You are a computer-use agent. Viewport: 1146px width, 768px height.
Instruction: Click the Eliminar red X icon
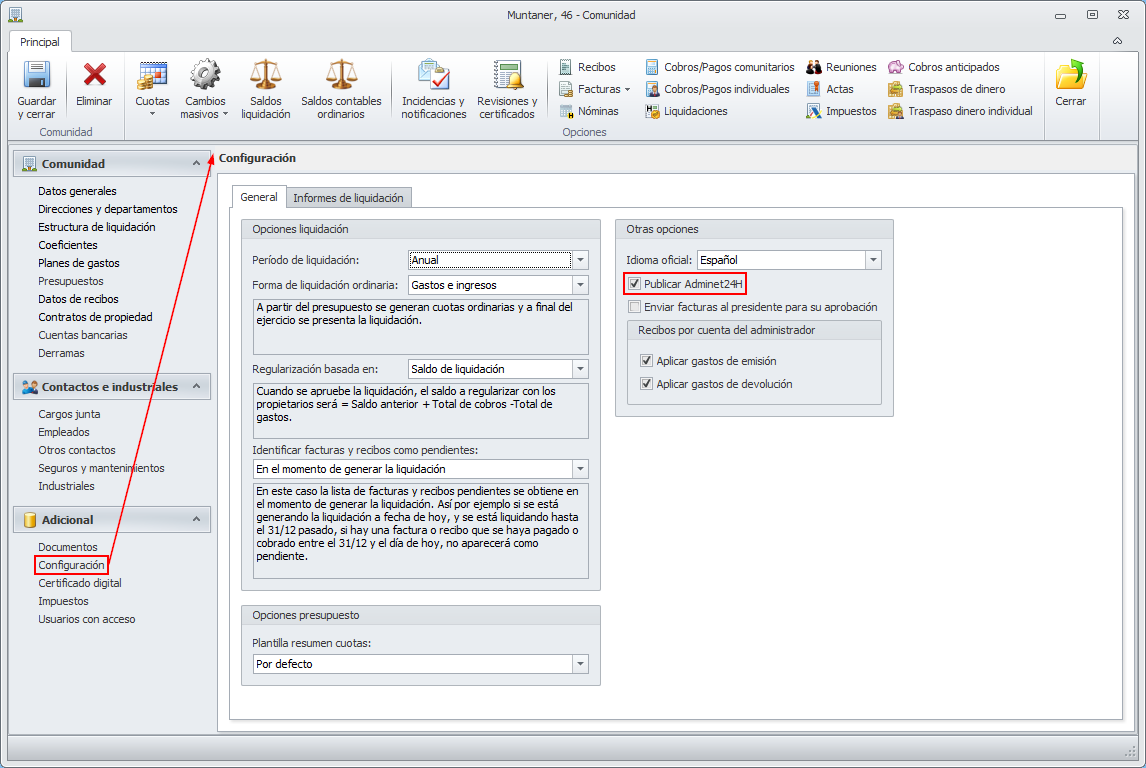pos(94,75)
